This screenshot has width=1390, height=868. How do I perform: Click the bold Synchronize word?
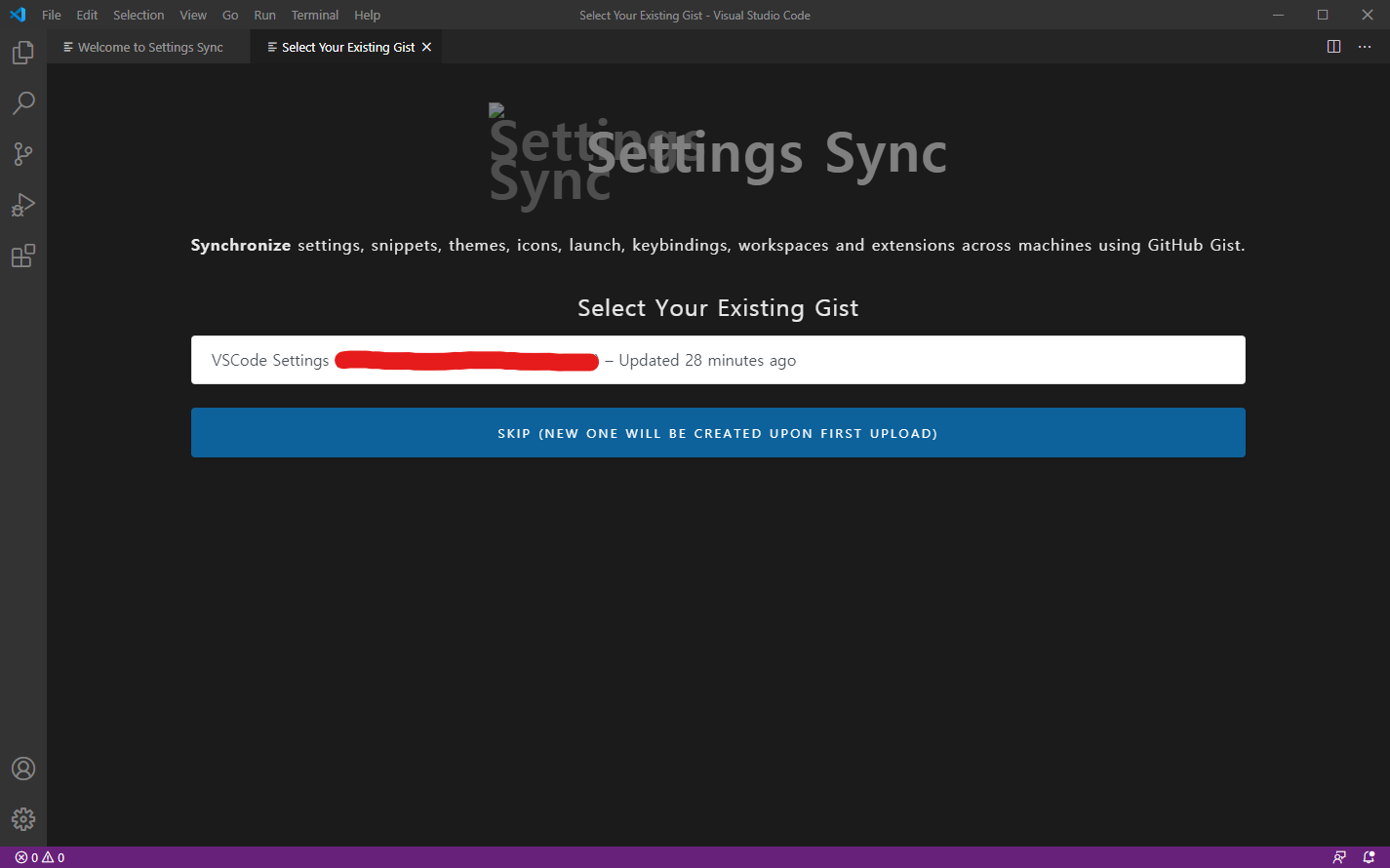[x=241, y=245]
